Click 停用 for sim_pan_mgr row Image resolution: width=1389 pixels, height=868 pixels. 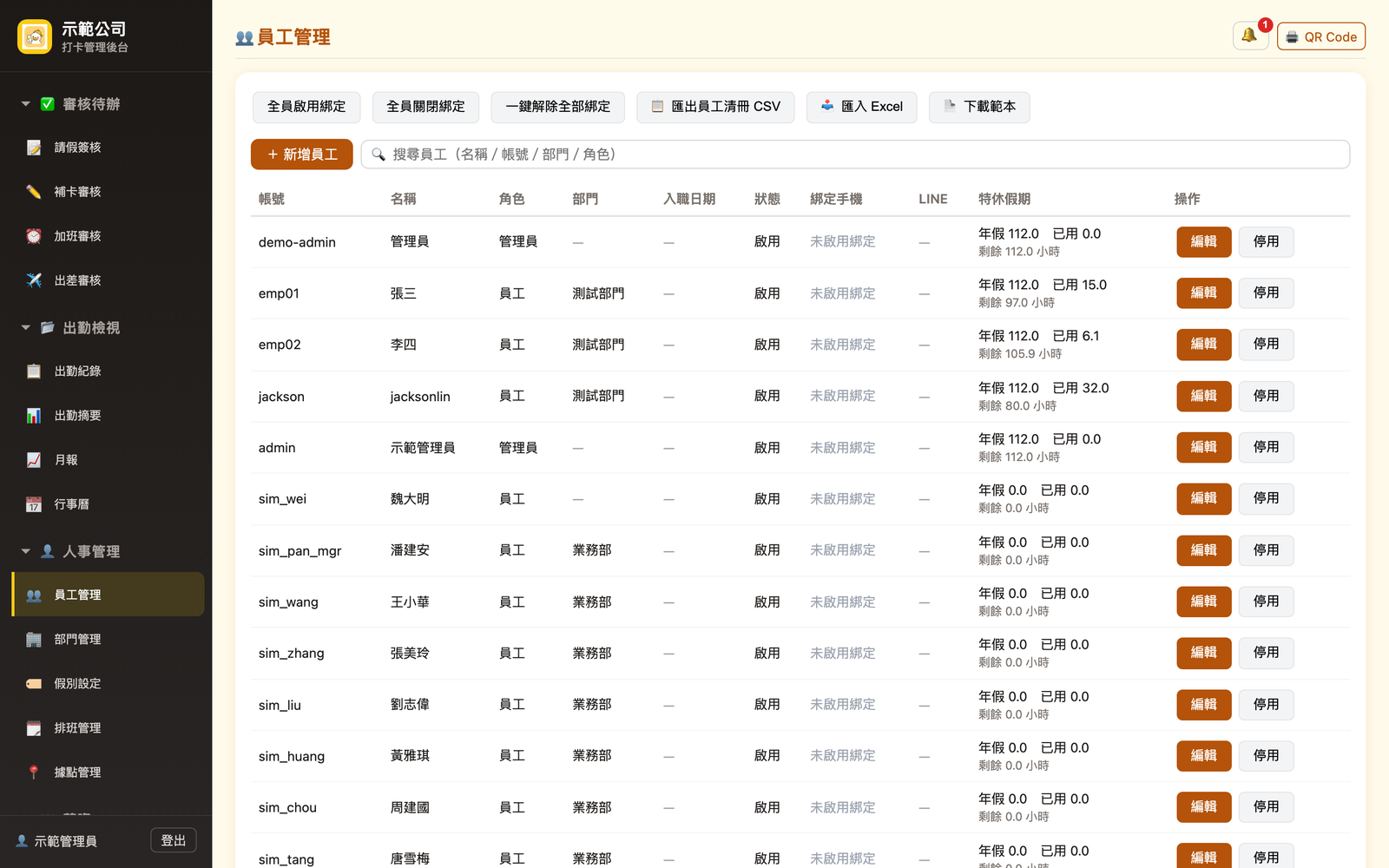(x=1267, y=550)
